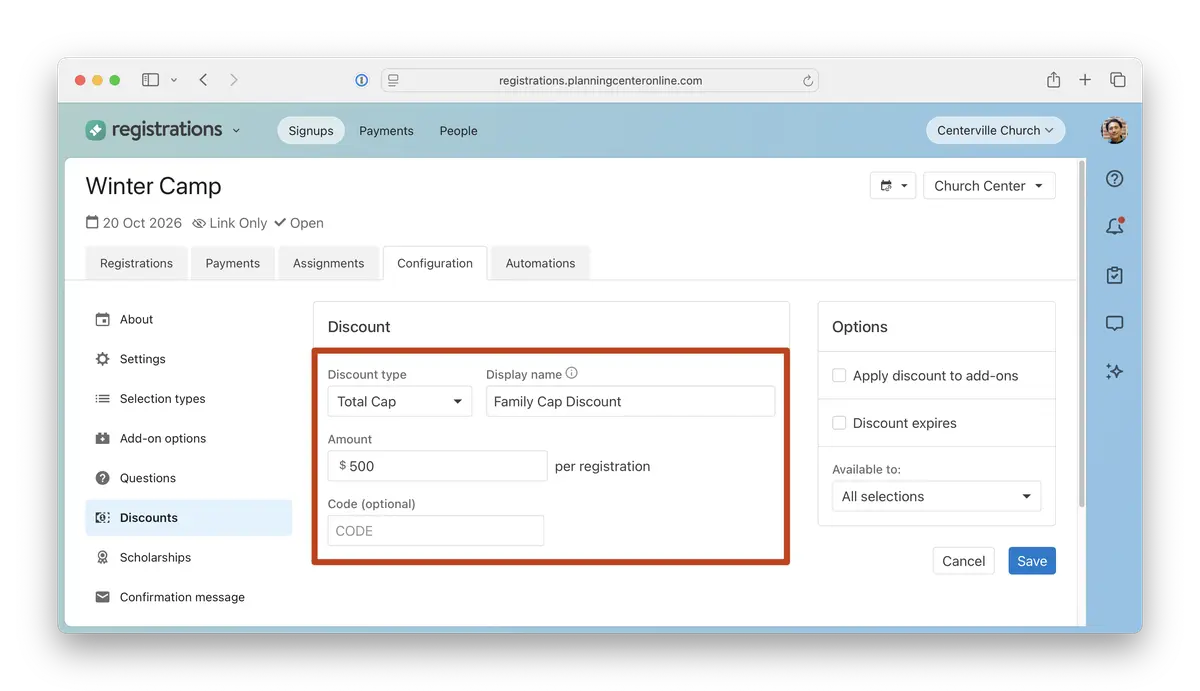This screenshot has height=691, width=1200.
Task: Open the chat bubble icon
Action: (1115, 323)
